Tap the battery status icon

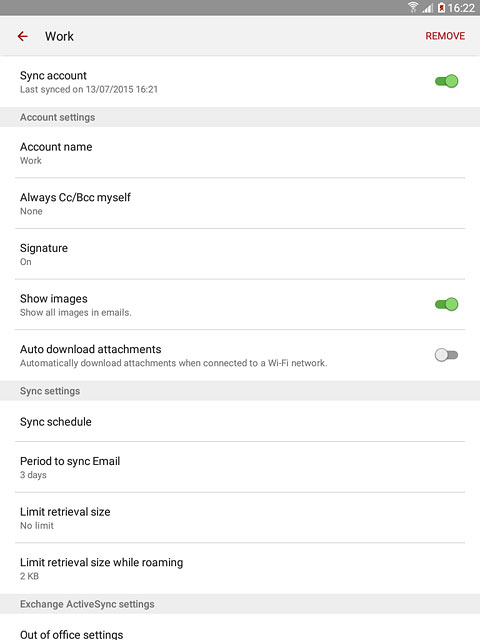(x=441, y=7)
